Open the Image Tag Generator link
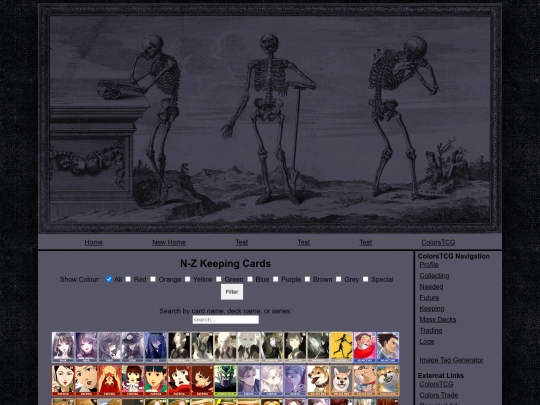Screen dimensions: 540x405 point(451,360)
